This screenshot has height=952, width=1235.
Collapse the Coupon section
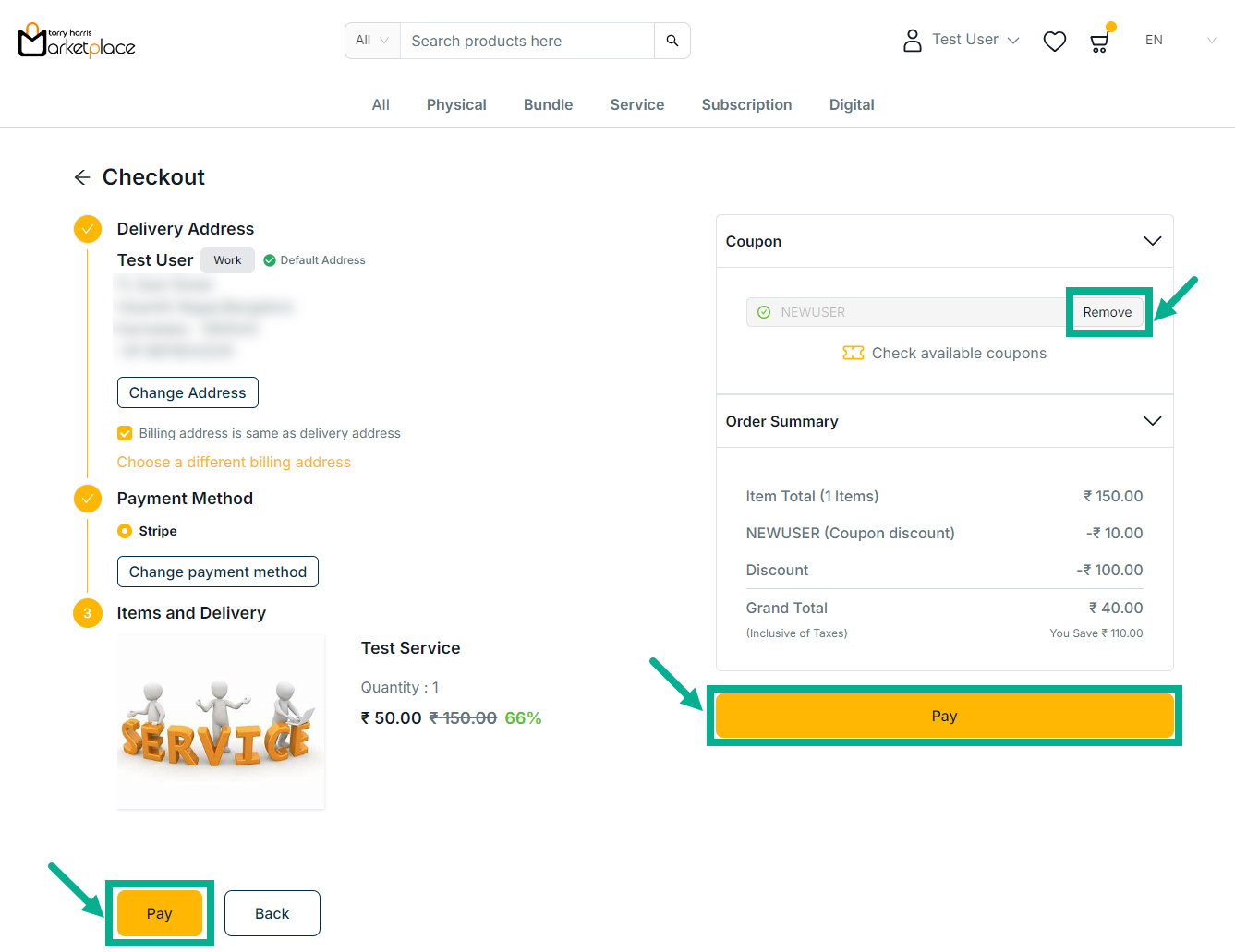pos(1152,241)
